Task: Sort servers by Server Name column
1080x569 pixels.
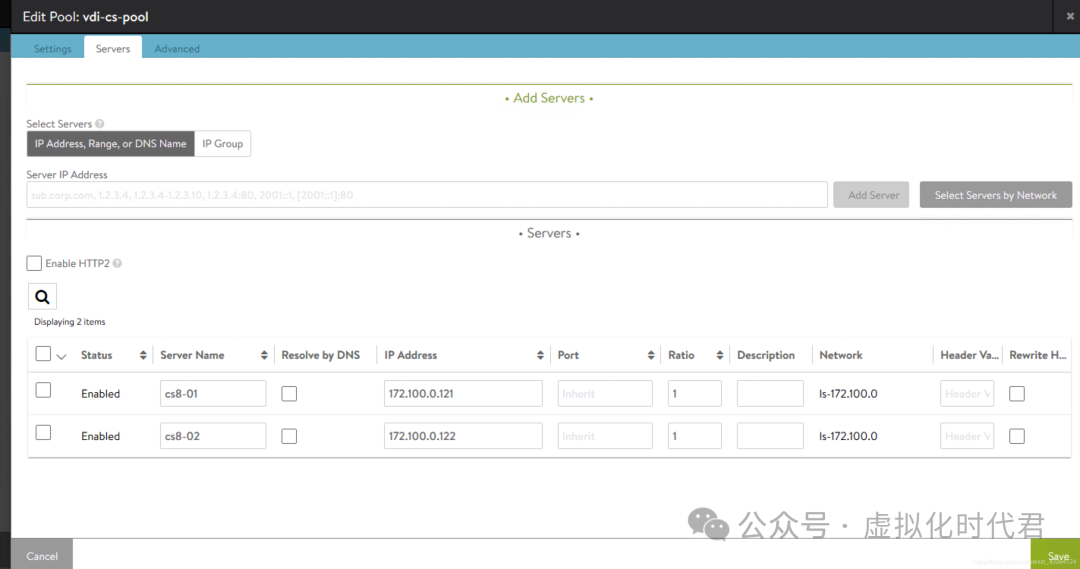Action: point(264,355)
